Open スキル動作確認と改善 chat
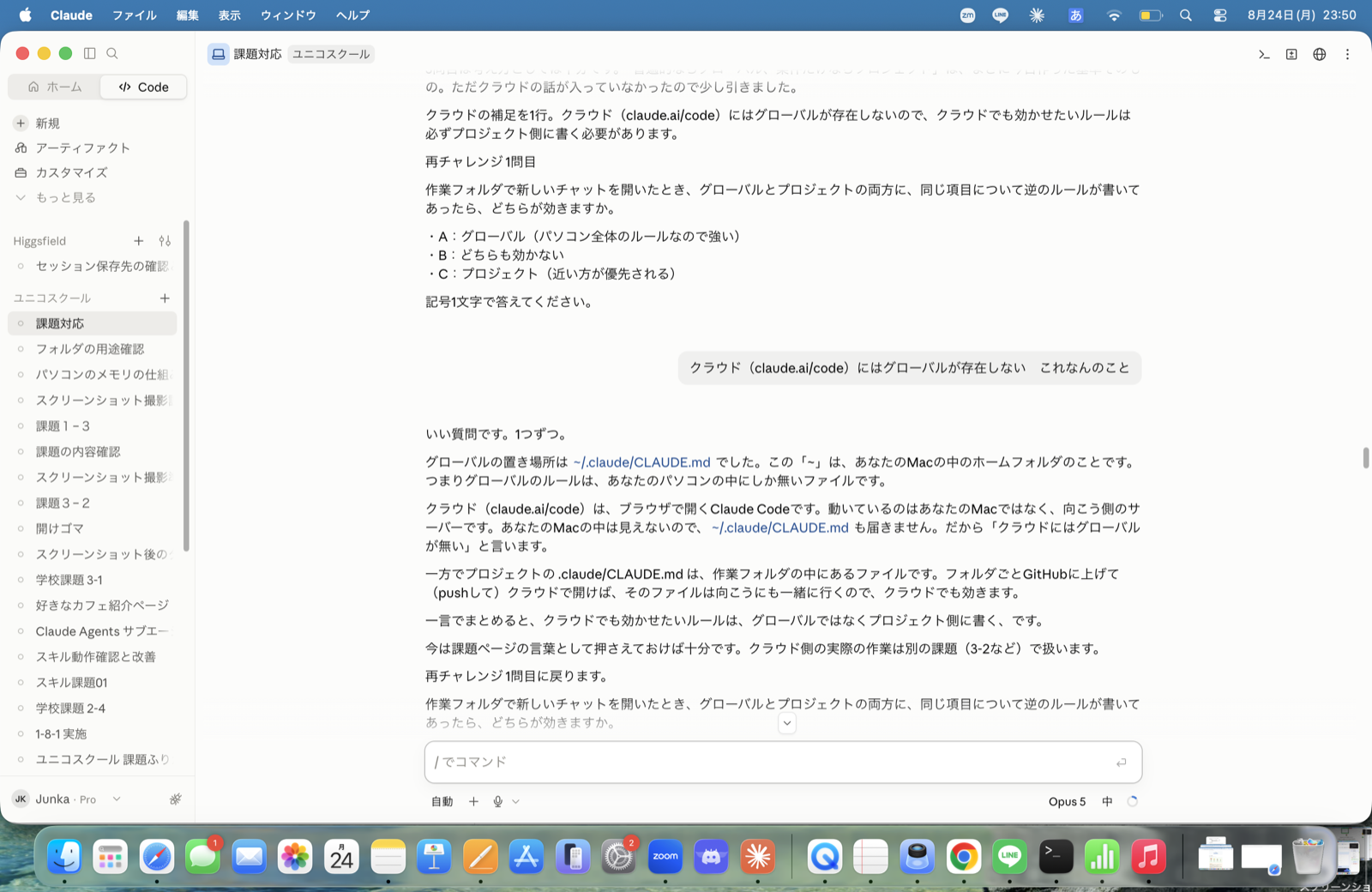 coord(93,657)
